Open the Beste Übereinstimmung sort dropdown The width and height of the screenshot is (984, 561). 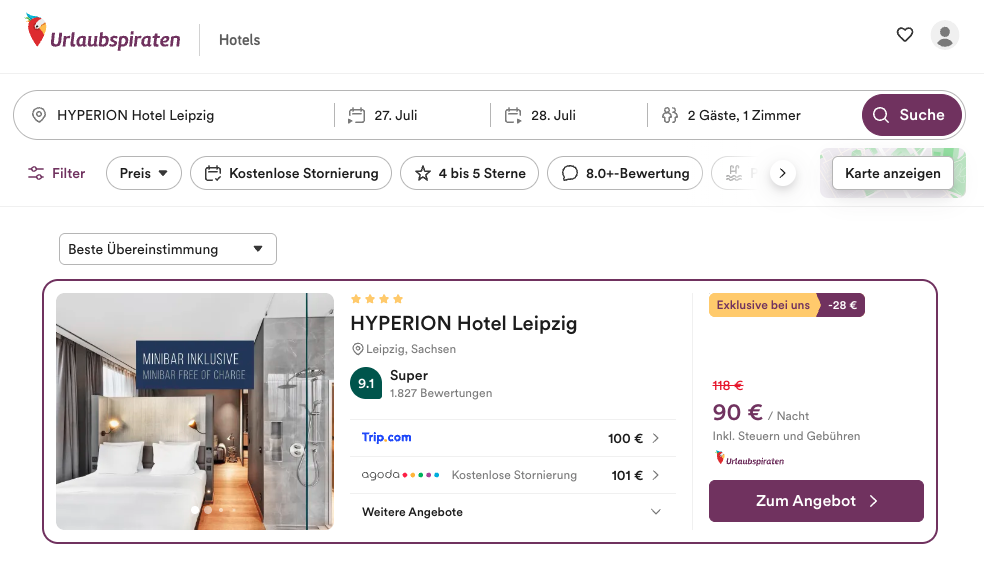click(168, 249)
